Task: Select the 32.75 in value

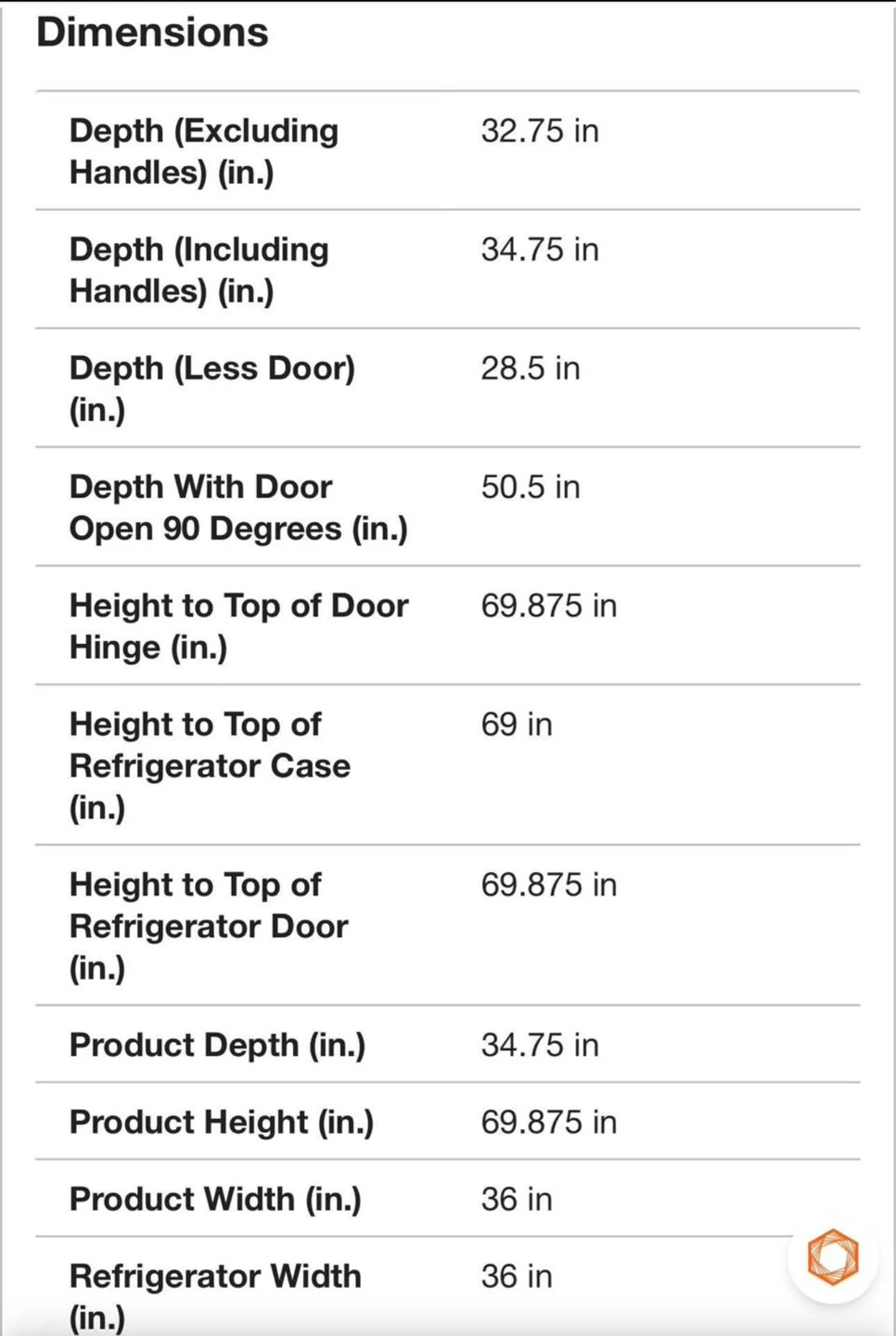Action: [540, 131]
